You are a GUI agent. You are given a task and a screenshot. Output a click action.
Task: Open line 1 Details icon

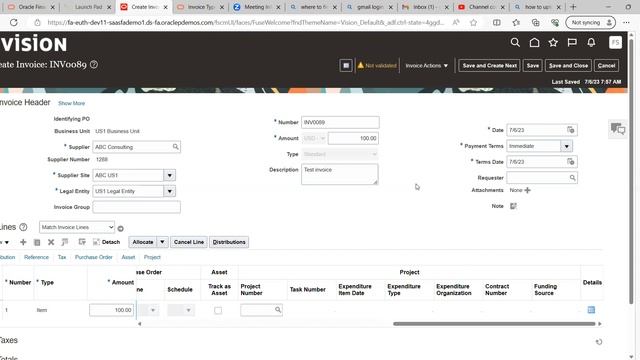click(x=591, y=310)
